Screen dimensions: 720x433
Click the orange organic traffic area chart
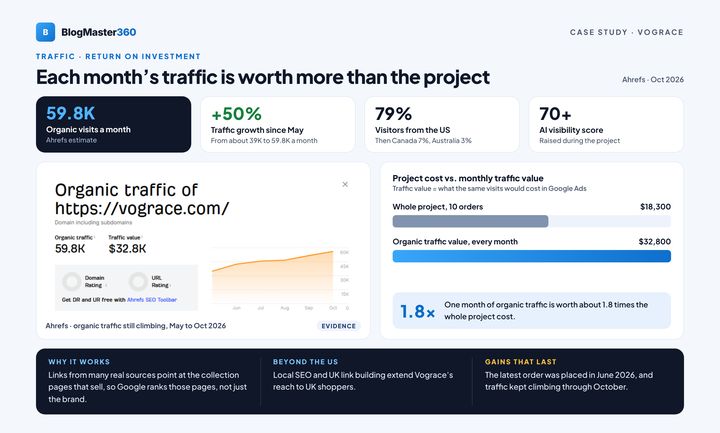coord(273,277)
